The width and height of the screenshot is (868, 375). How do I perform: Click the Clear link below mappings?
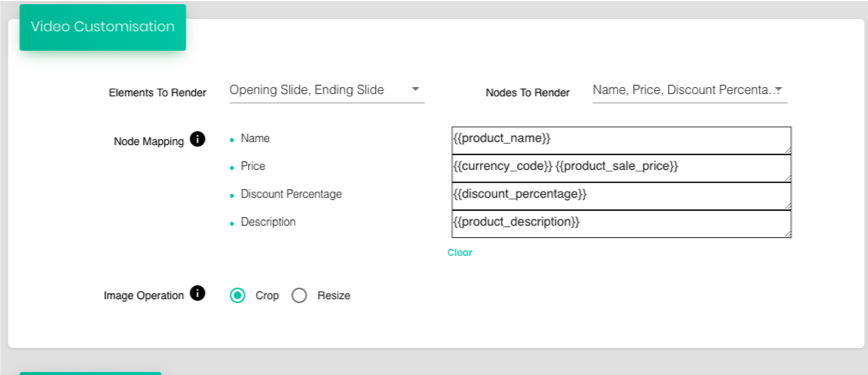click(x=460, y=253)
